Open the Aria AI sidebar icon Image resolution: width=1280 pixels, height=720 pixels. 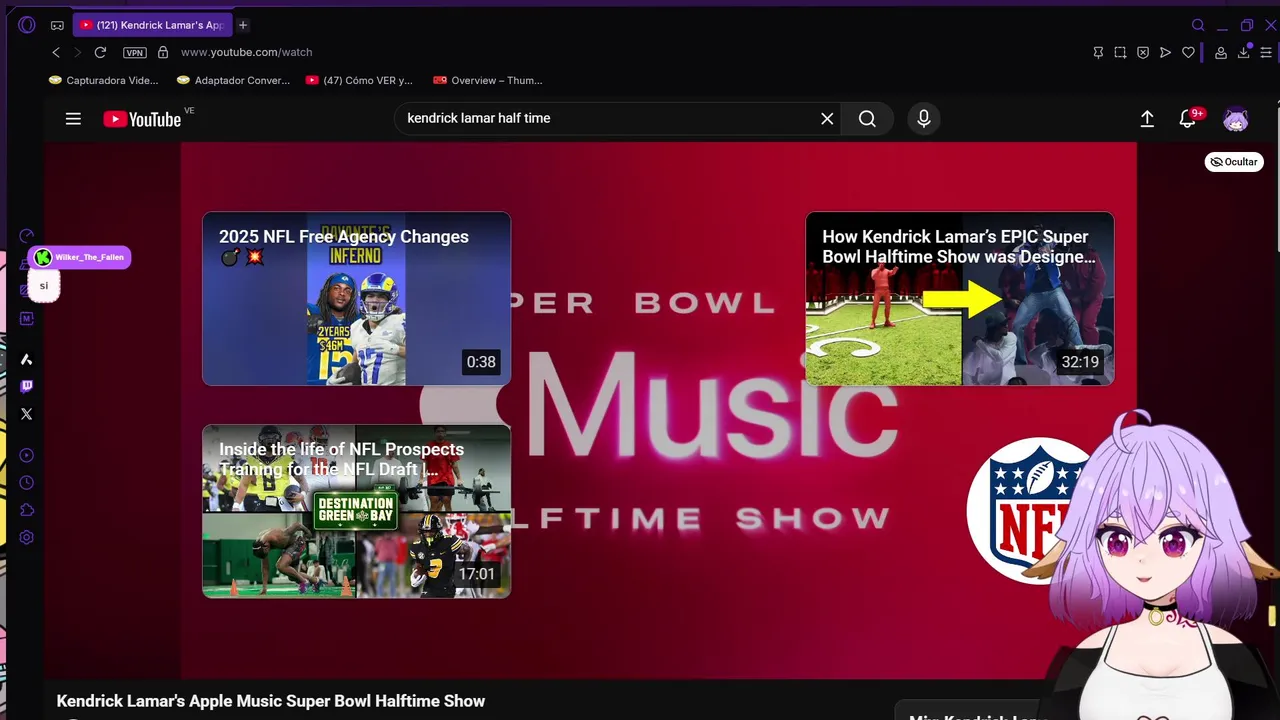point(26,359)
